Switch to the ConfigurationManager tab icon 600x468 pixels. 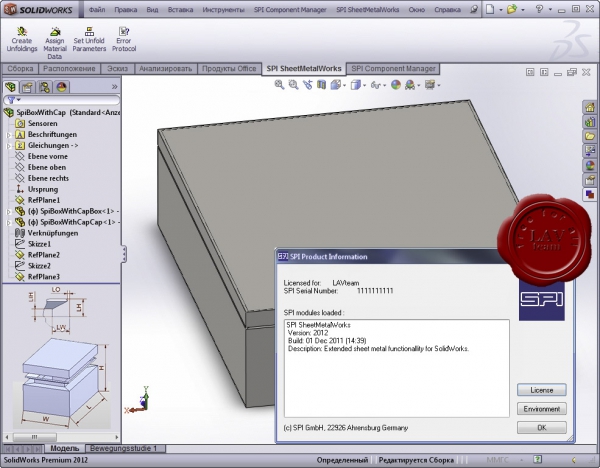click(x=44, y=87)
